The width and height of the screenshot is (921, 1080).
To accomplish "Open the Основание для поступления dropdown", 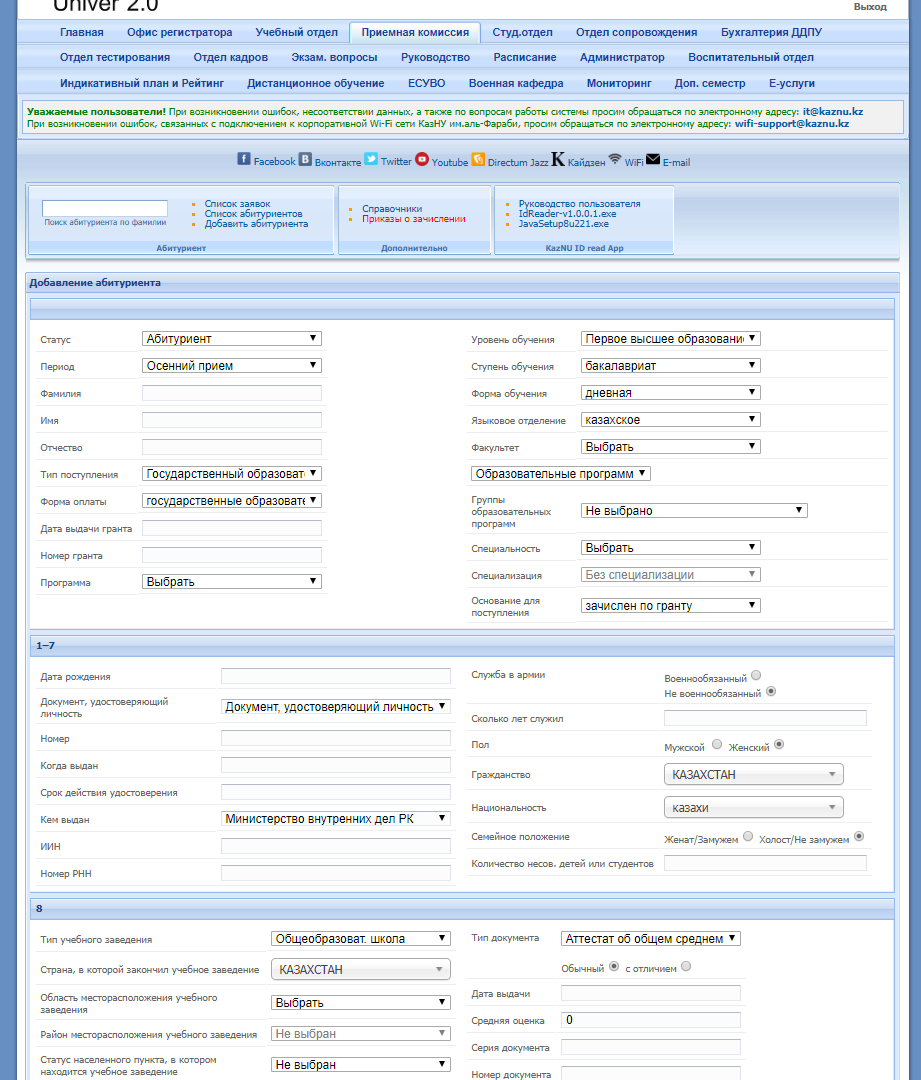I will (x=670, y=605).
